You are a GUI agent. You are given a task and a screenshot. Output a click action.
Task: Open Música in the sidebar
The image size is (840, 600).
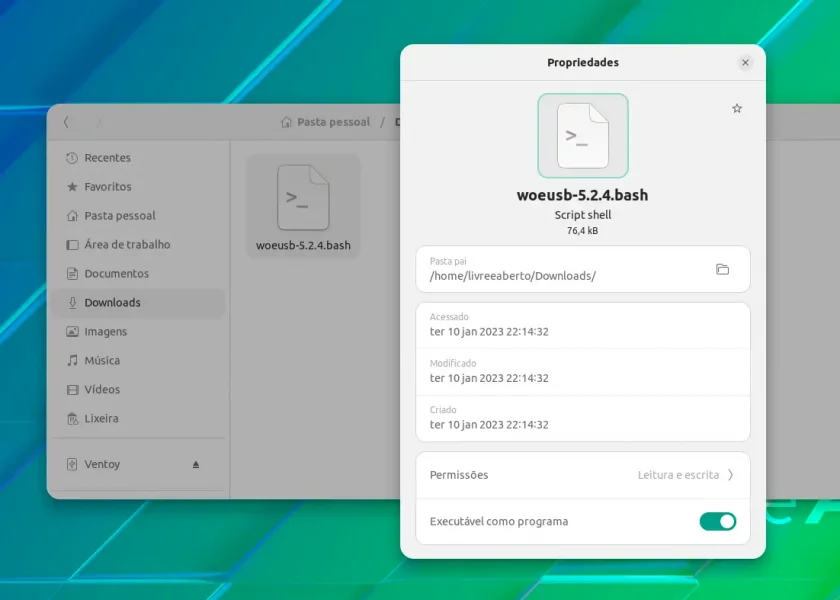tap(139, 360)
